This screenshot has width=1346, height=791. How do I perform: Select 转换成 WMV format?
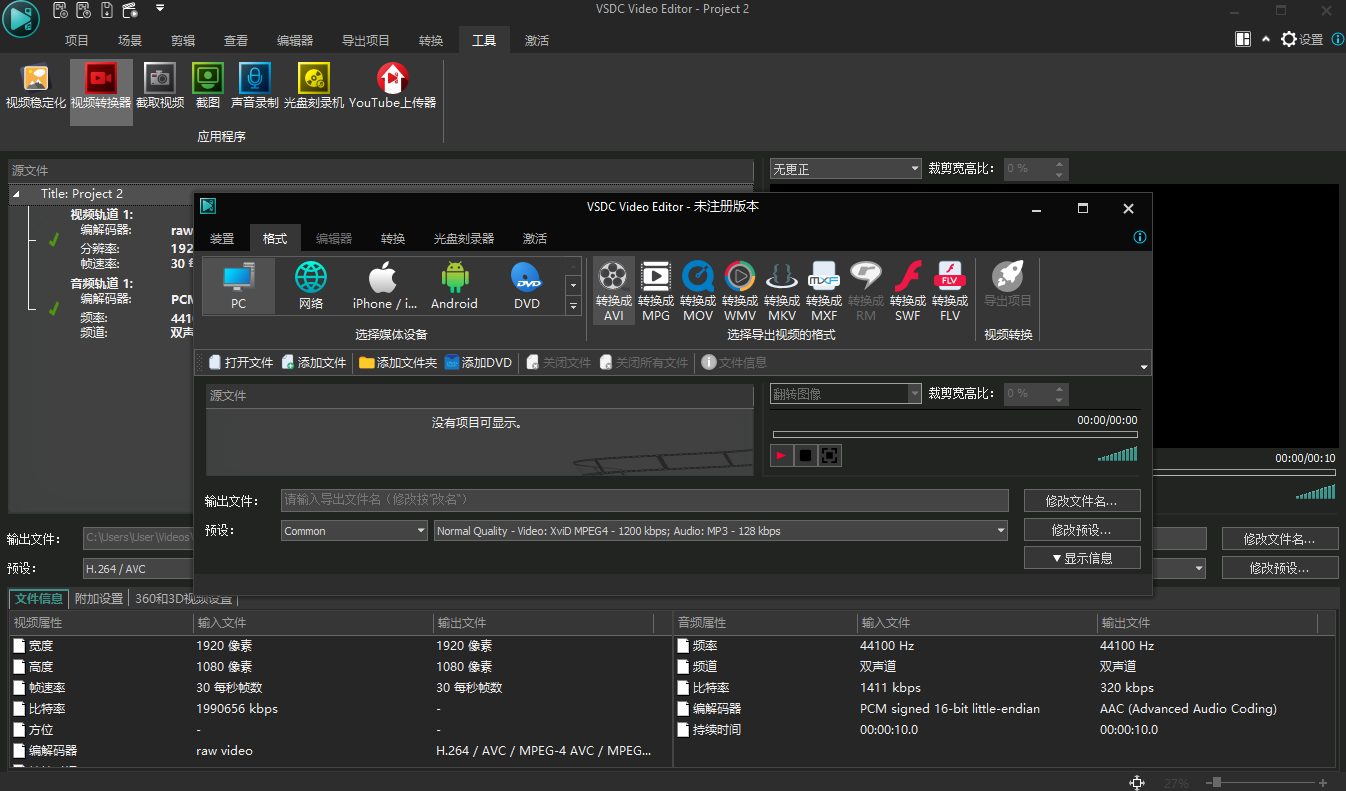(x=740, y=291)
